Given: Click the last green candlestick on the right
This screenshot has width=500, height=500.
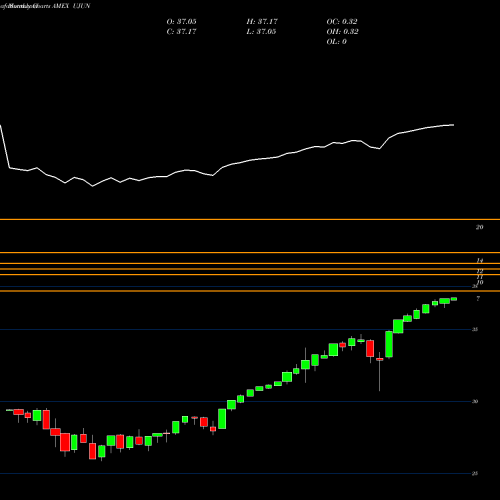Looking at the screenshot, I should [454, 299].
